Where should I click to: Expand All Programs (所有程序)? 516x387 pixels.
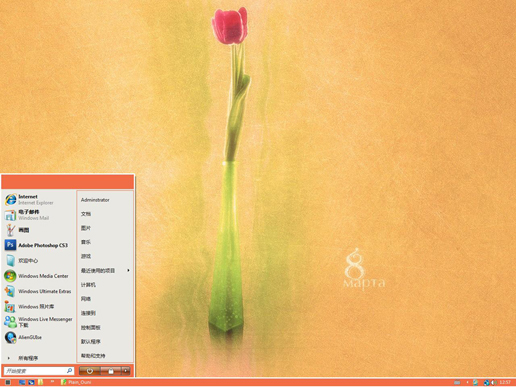[38, 358]
